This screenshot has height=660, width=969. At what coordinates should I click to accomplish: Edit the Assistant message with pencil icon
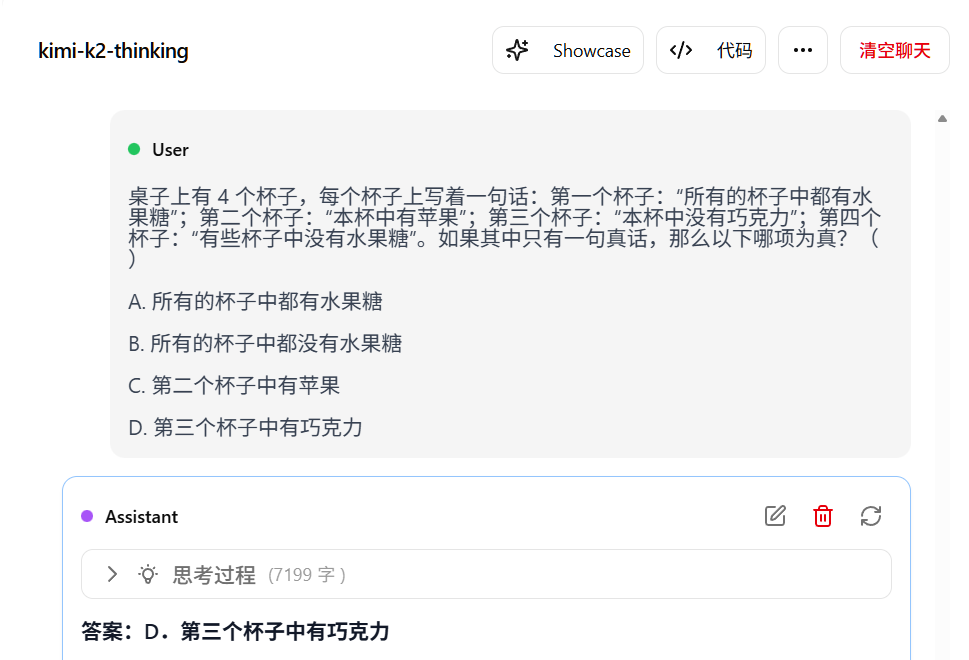click(775, 516)
